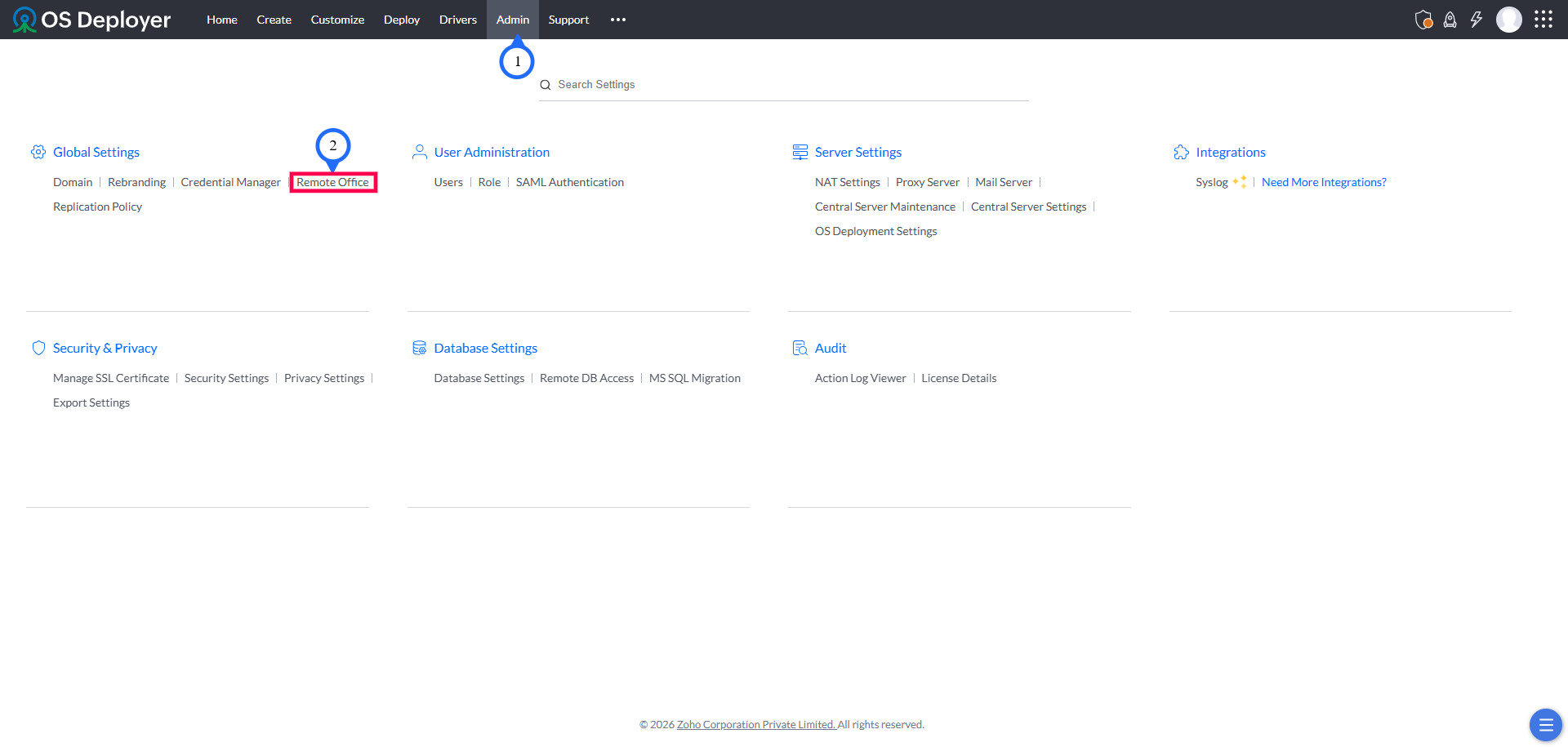
Task: Open Remote Office settings
Action: click(332, 182)
